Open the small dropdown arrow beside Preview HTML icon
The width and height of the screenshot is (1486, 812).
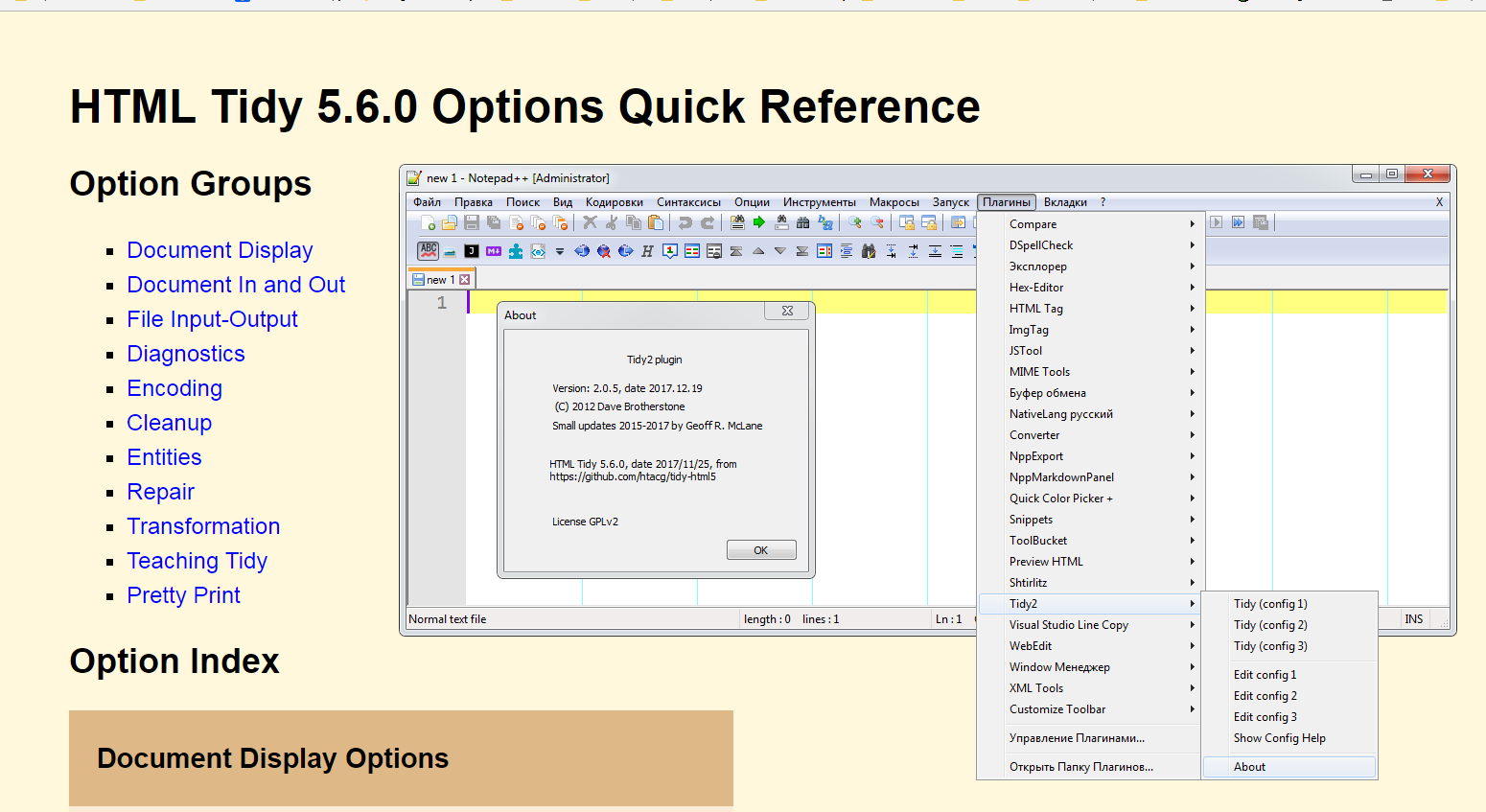559,251
